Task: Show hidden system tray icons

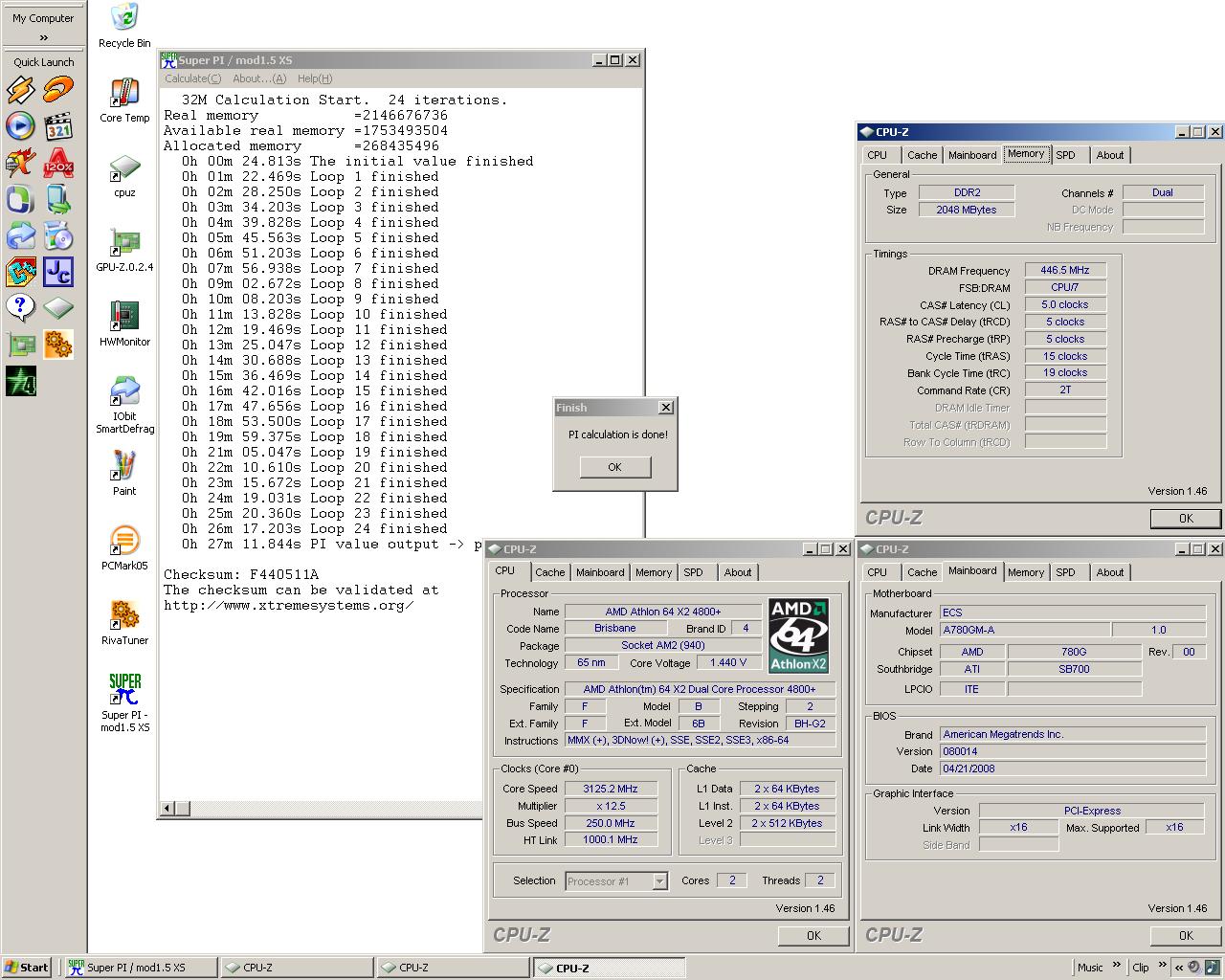Action: 1179,968
